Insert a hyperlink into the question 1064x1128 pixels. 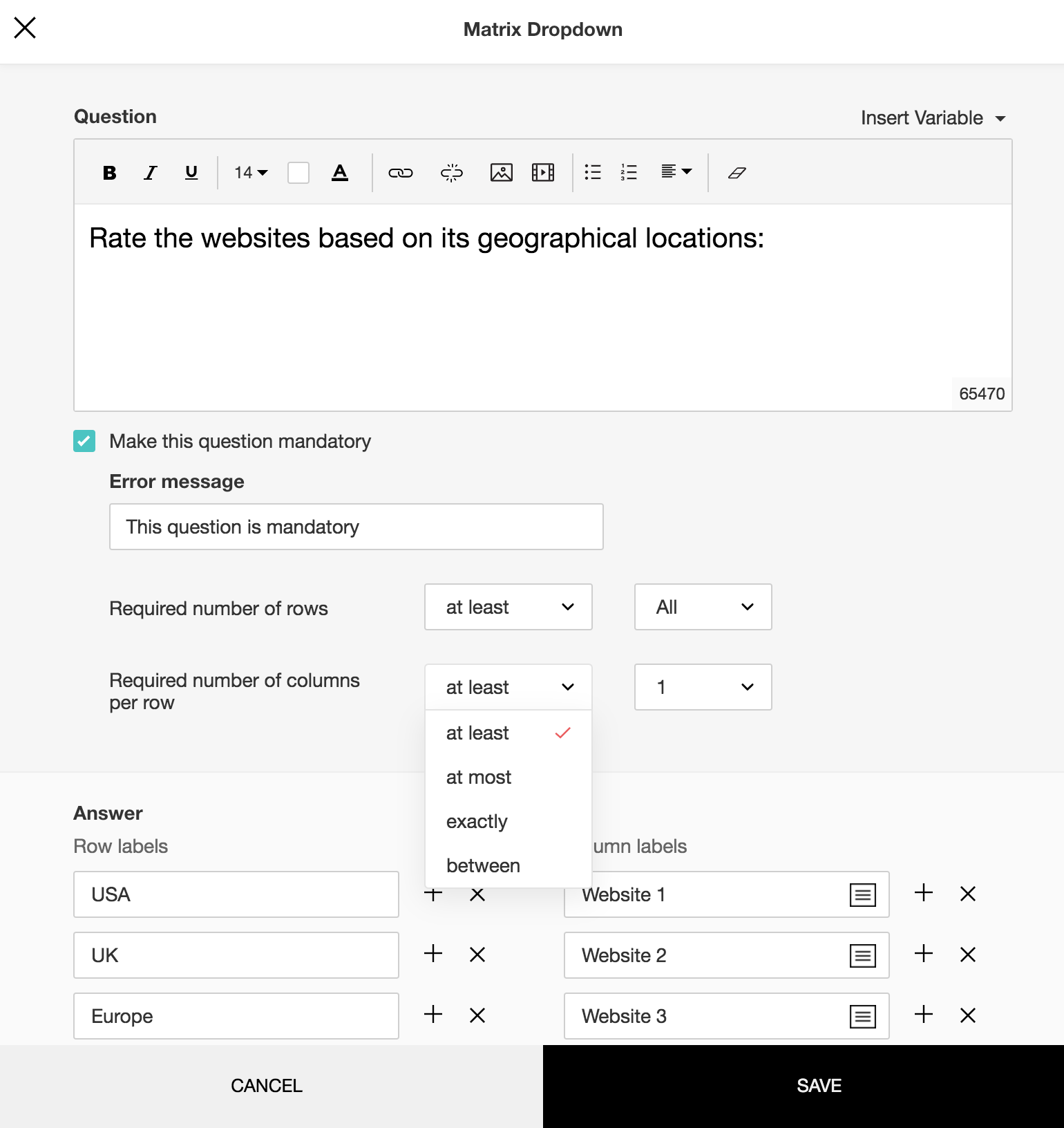(x=401, y=173)
